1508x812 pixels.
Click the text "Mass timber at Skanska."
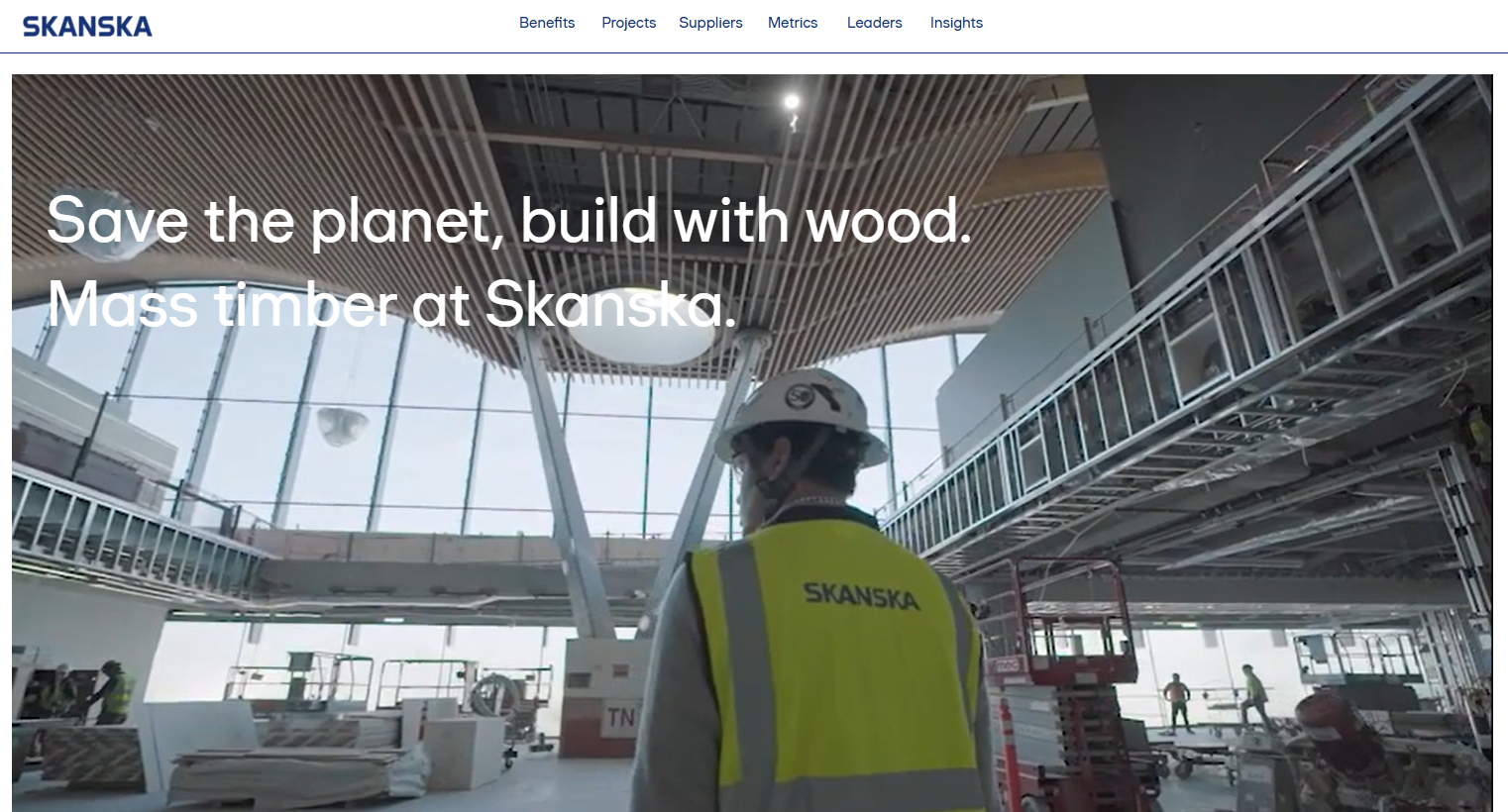coord(392,304)
